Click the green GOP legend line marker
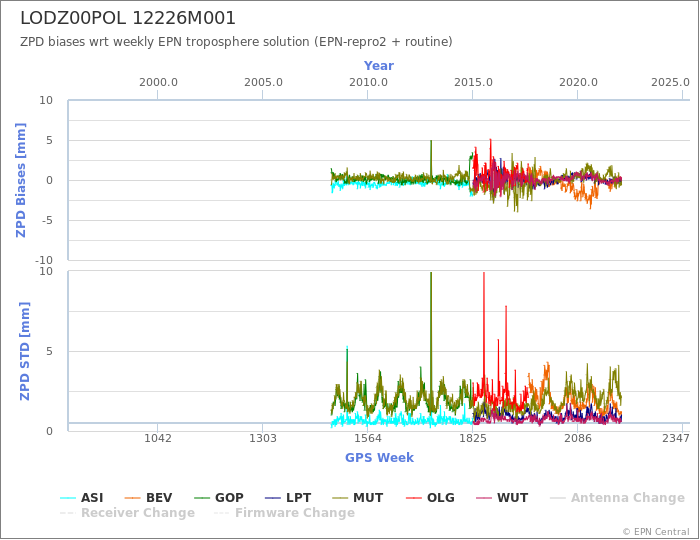Screen dimensions: 700x540 point(202,498)
